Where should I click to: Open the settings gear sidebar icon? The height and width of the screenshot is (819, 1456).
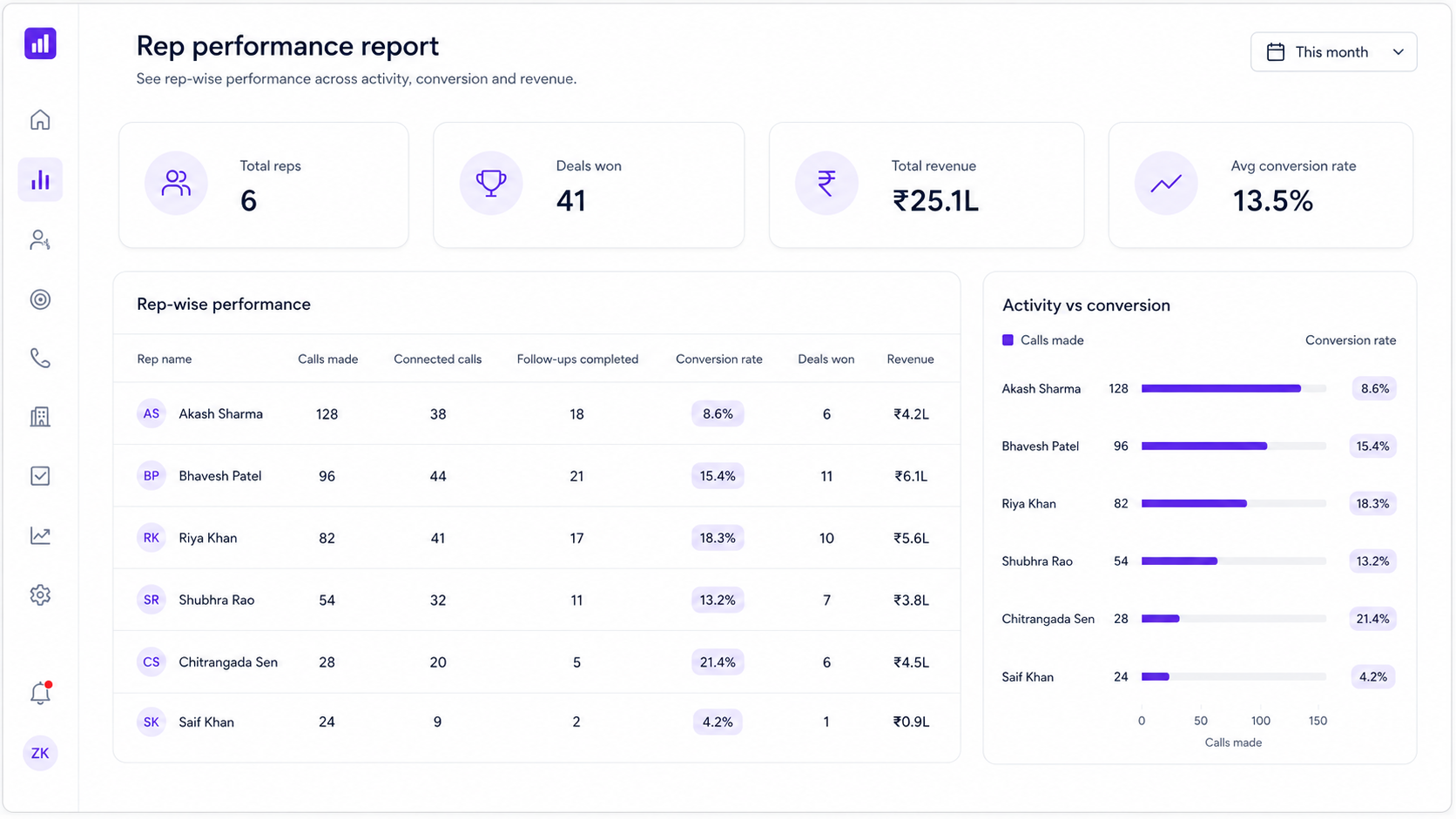click(x=40, y=595)
